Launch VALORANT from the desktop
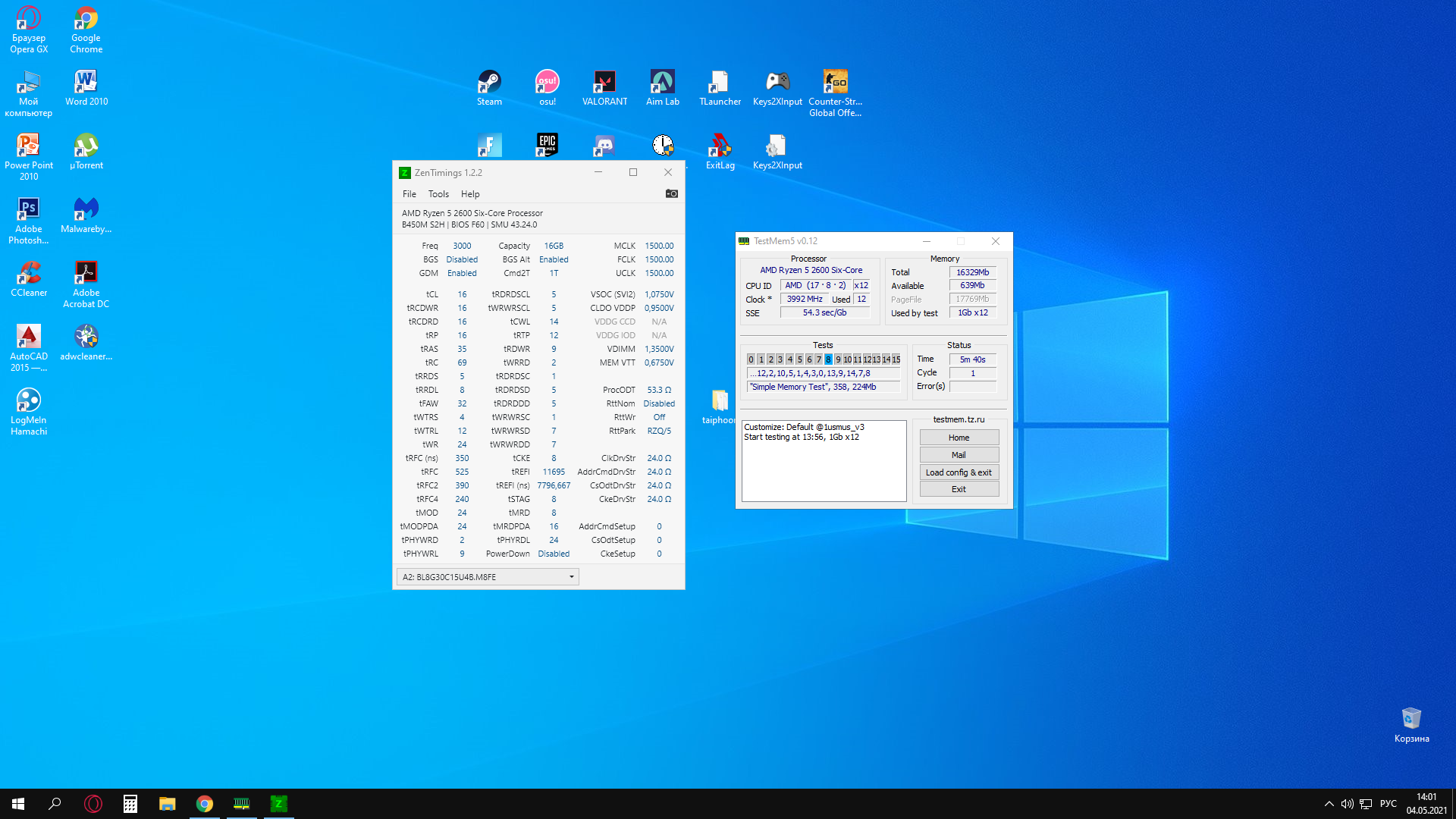Screen dimensions: 1456x819 [604, 82]
